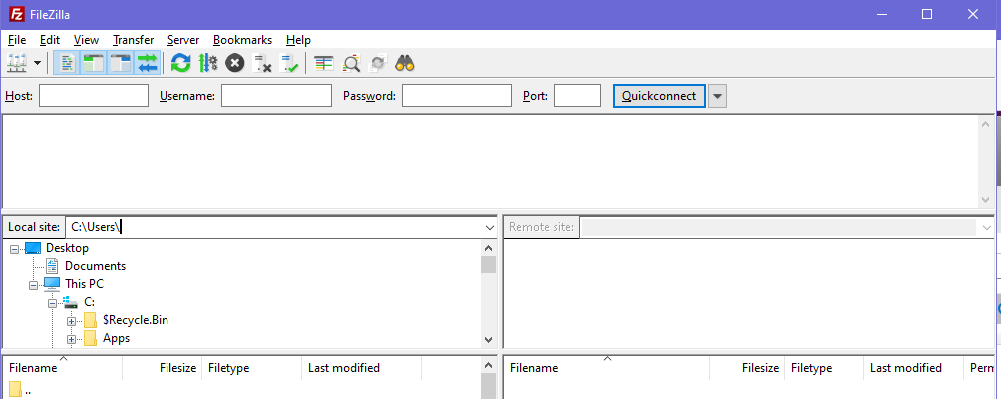The width and height of the screenshot is (1001, 399).
Task: Toggle message log display
Action: (66, 63)
